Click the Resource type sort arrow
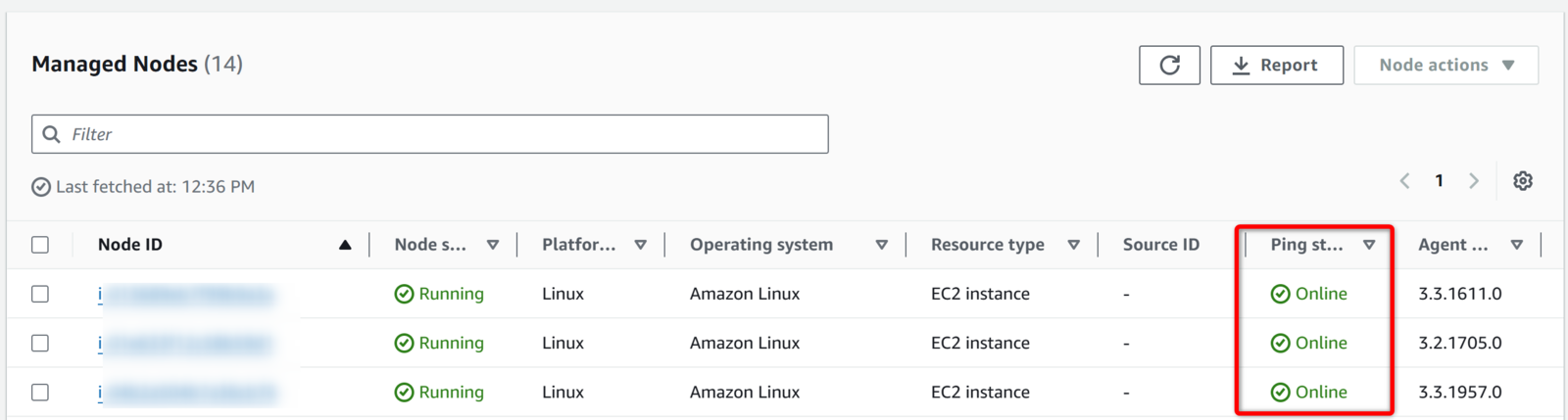This screenshot has width=1568, height=420. [1073, 245]
